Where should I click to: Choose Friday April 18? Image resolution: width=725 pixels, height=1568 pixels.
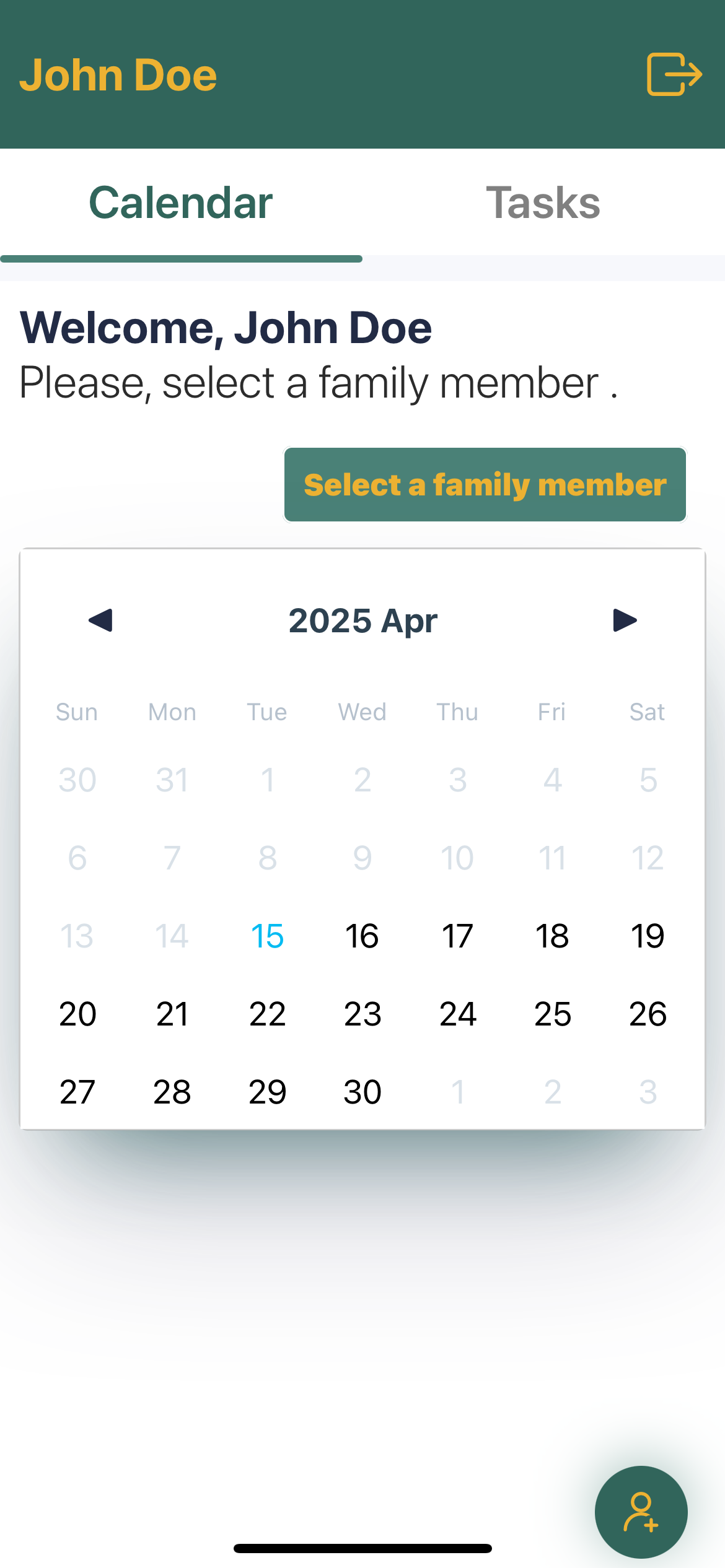(552, 936)
